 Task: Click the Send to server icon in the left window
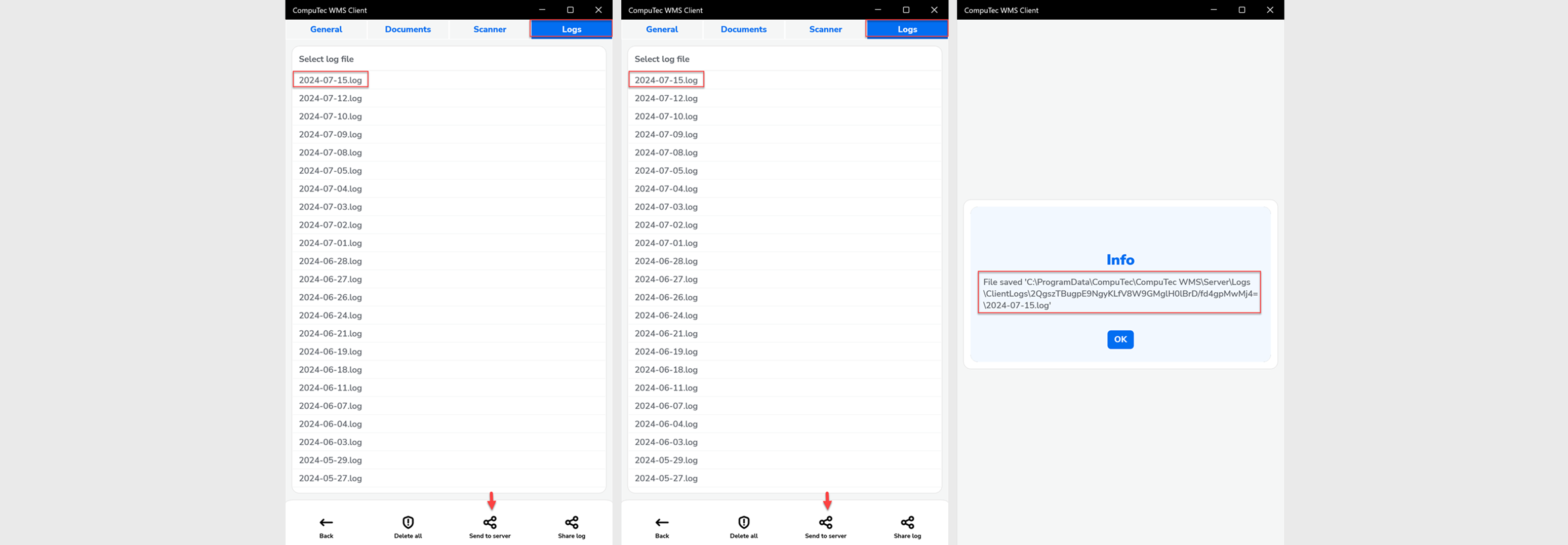pyautogui.click(x=490, y=523)
